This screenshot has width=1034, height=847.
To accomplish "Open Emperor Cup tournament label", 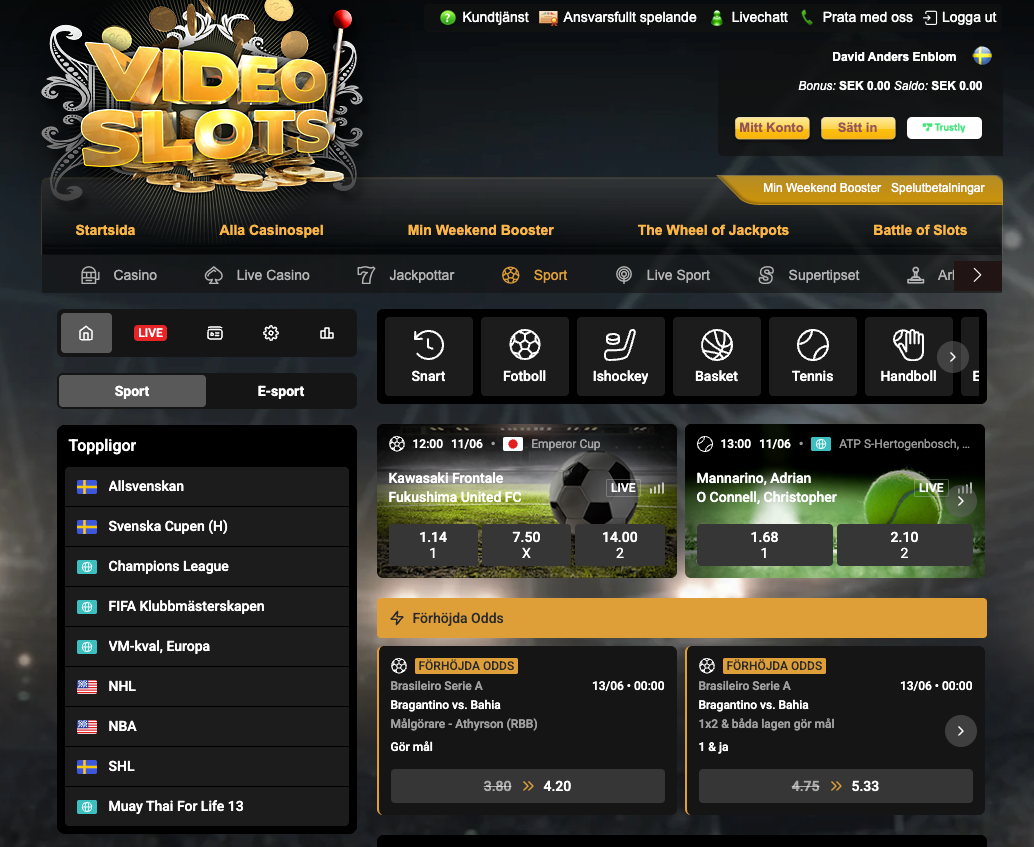I will 566,444.
